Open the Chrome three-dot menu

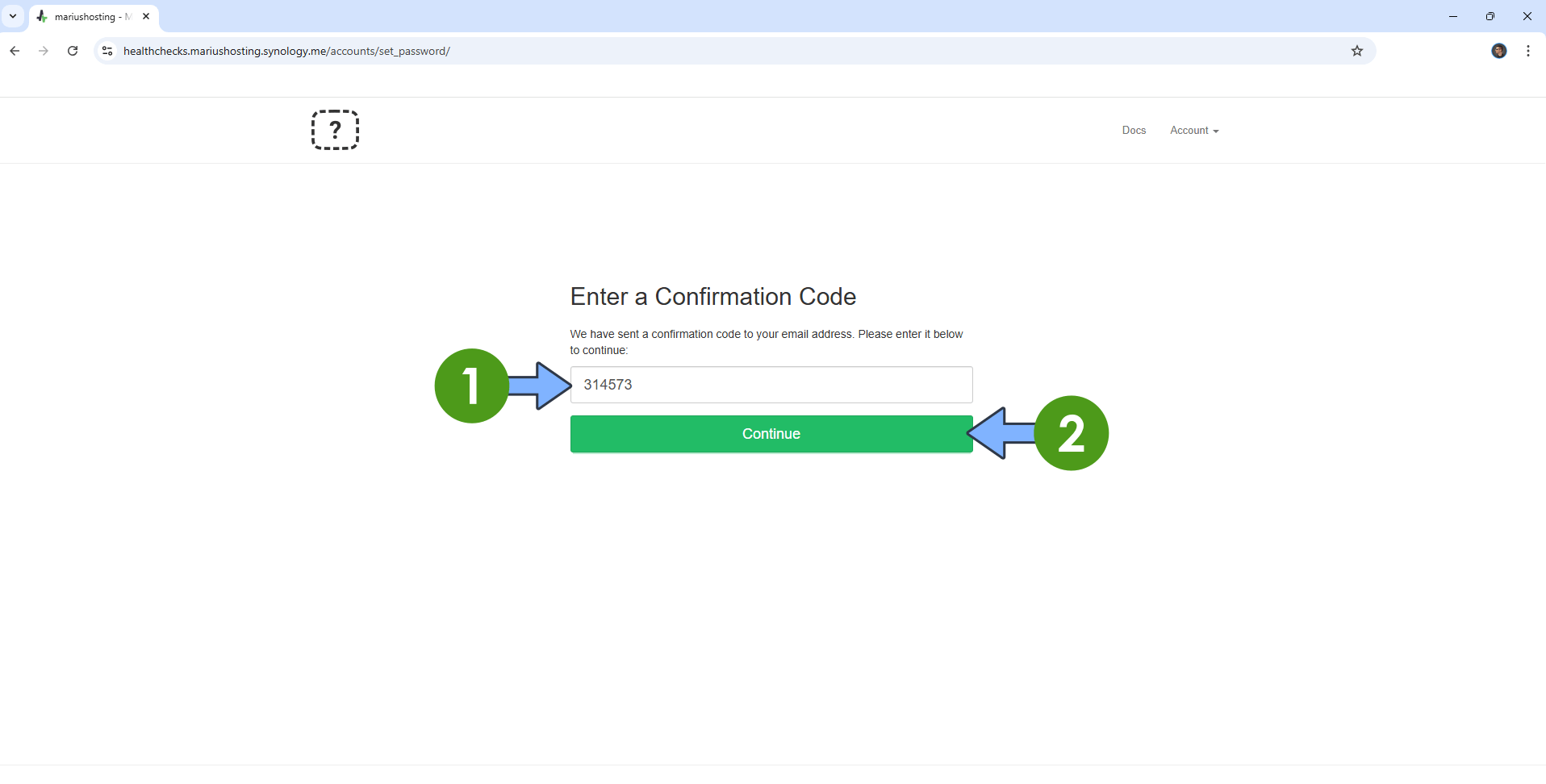1528,51
